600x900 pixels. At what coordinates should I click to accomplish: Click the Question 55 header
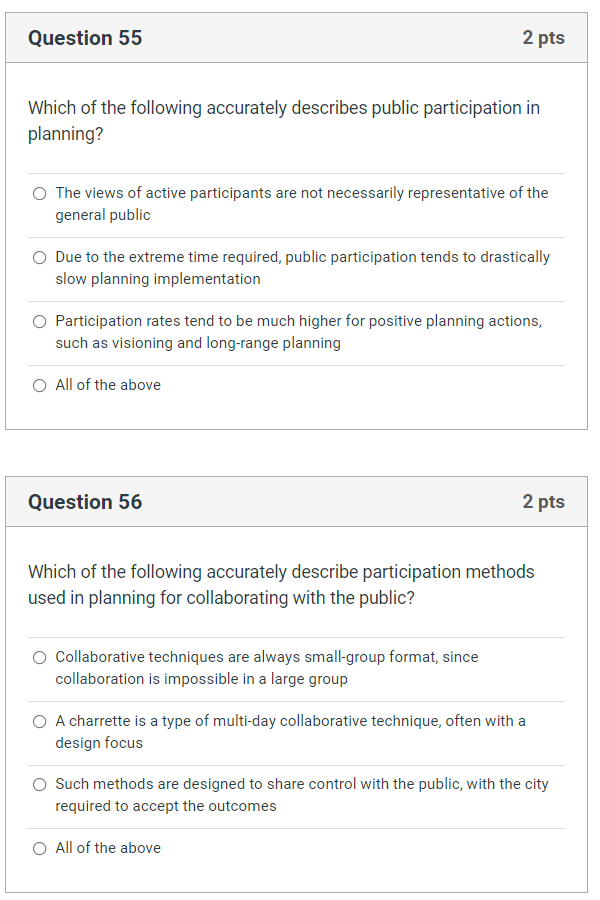point(84,37)
